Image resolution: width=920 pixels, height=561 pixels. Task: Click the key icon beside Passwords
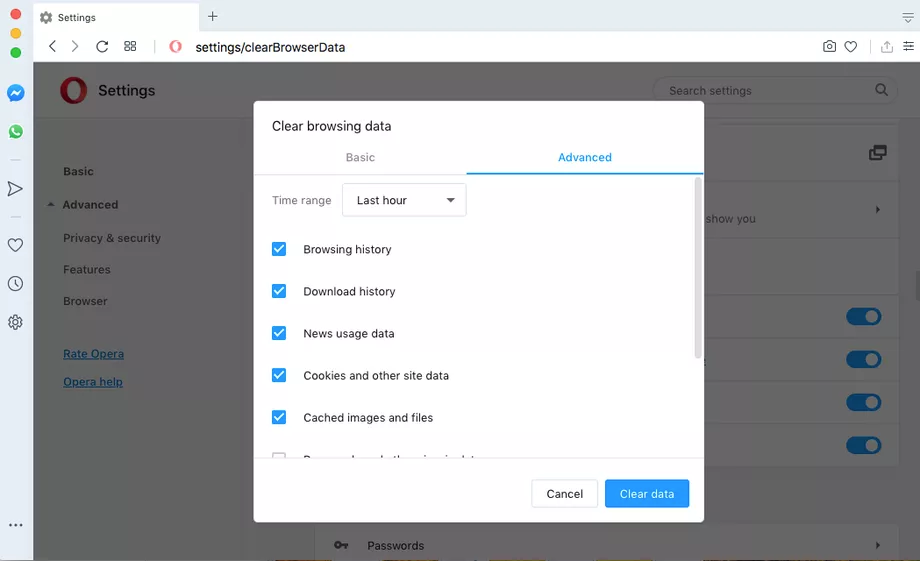coord(341,545)
